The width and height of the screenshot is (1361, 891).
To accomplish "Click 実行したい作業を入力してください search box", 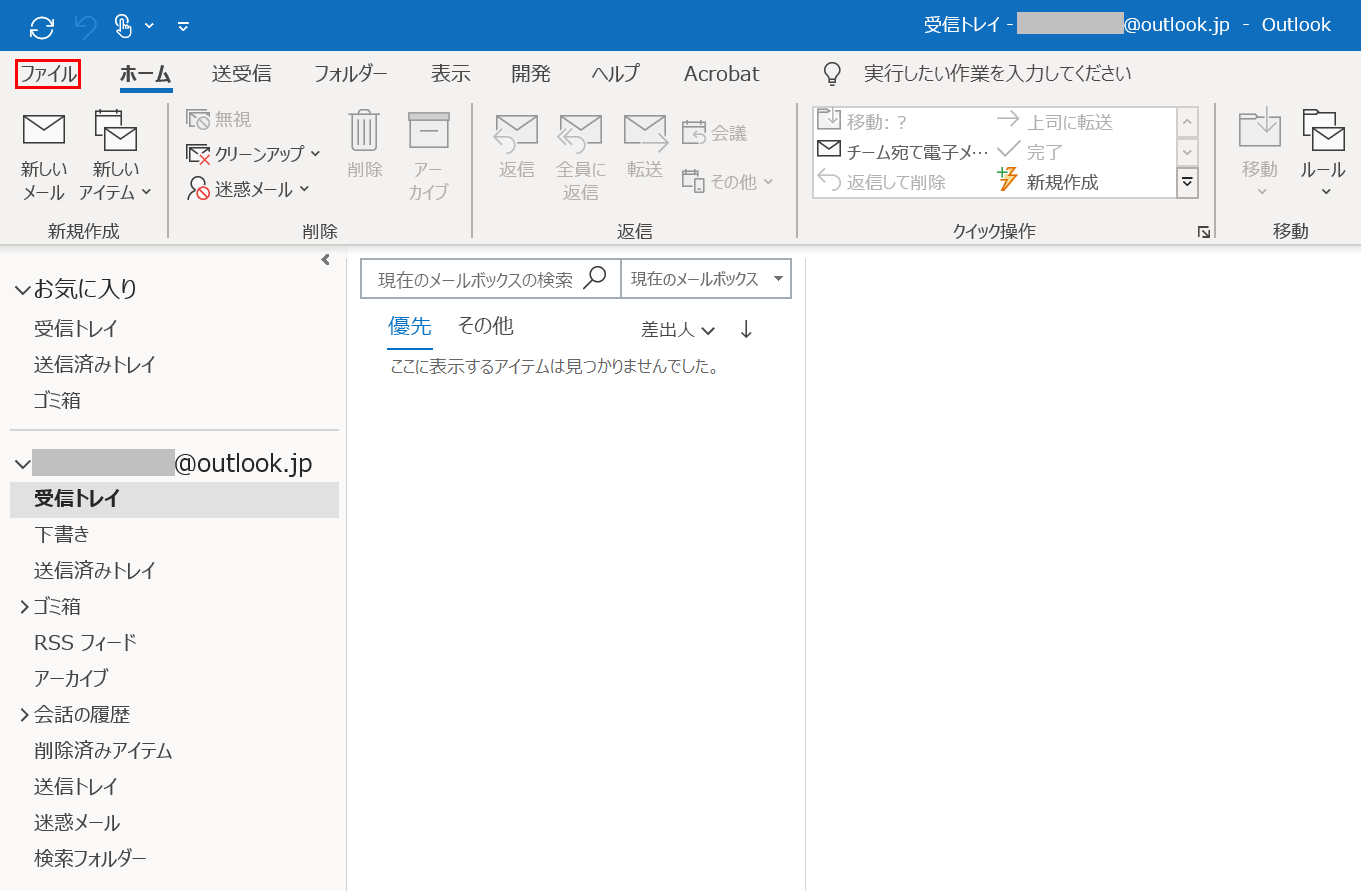I will tap(998, 74).
